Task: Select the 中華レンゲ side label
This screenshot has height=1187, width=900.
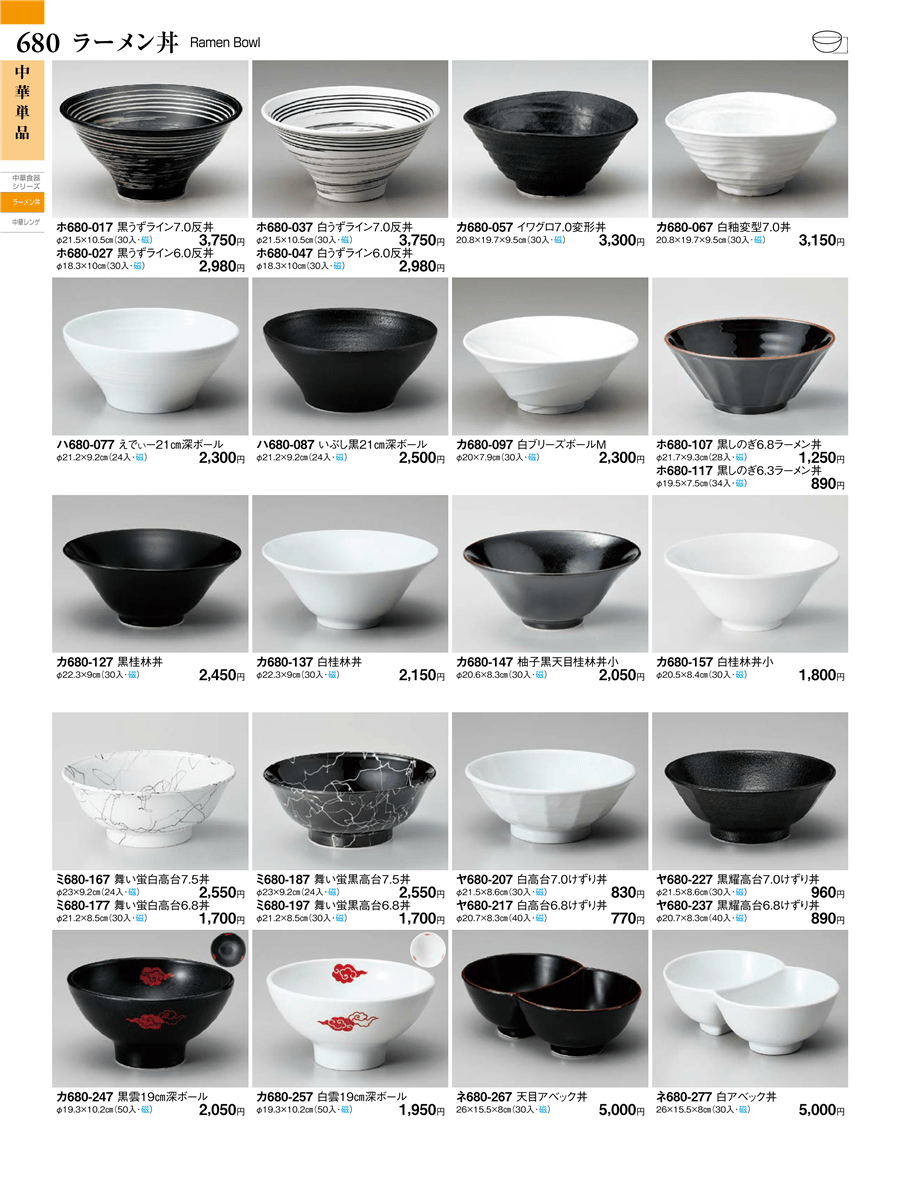Action: pyautogui.click(x=25, y=223)
